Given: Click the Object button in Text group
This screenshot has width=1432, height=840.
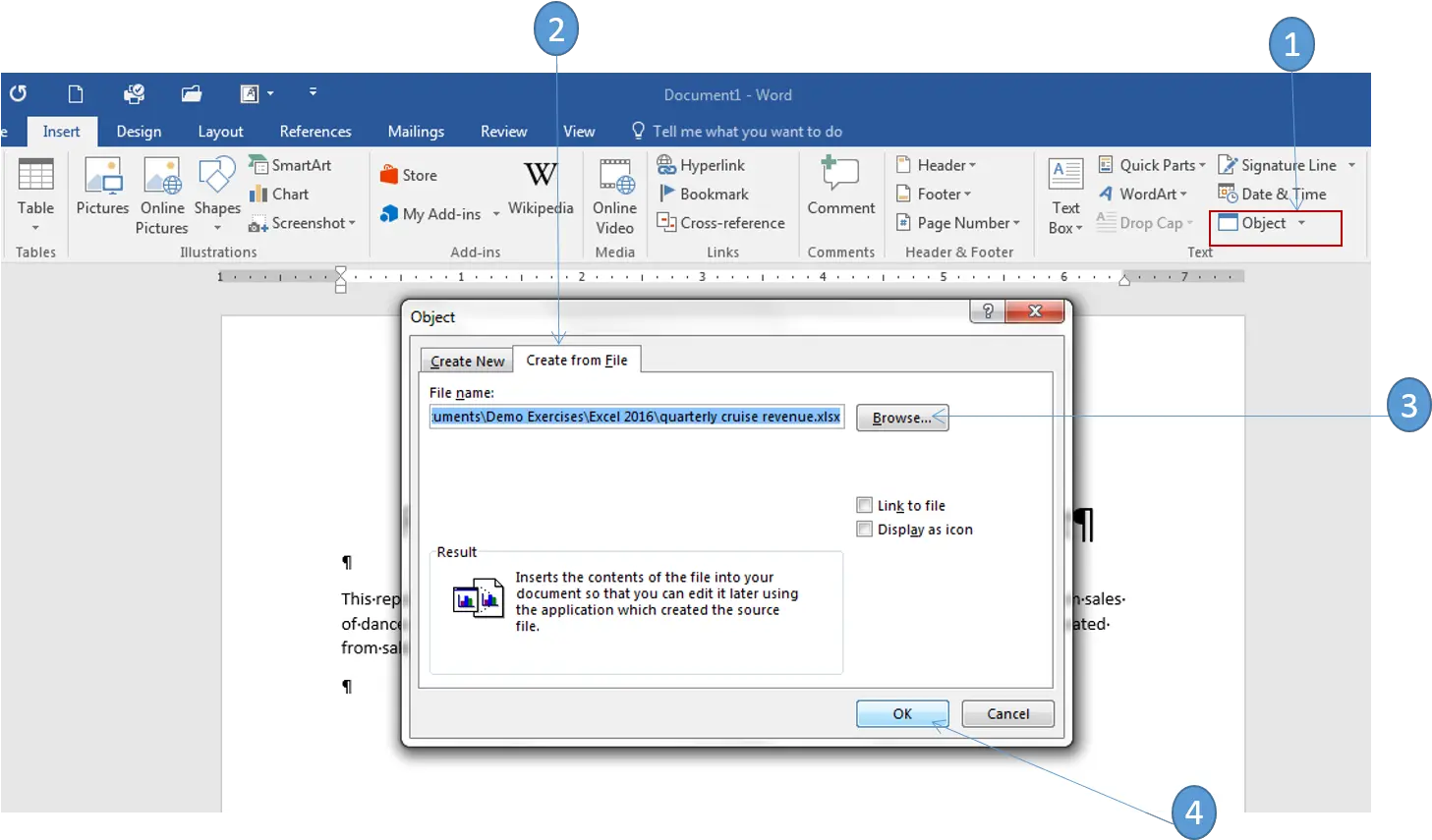Looking at the screenshot, I should pos(1252,223).
